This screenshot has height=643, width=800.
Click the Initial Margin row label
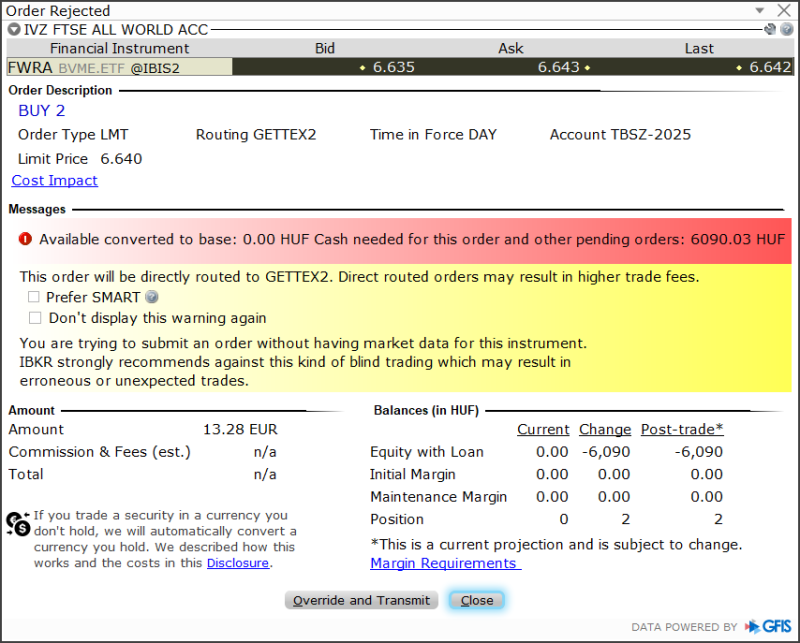pos(412,474)
